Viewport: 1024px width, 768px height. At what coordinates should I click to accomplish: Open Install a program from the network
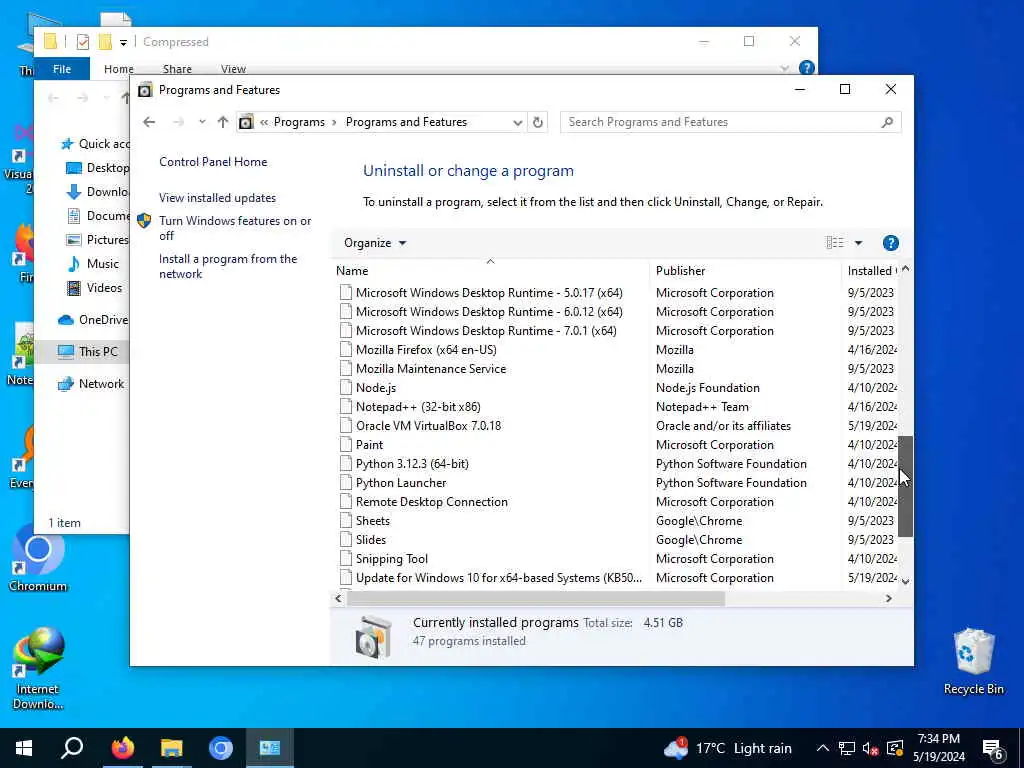[x=228, y=266]
